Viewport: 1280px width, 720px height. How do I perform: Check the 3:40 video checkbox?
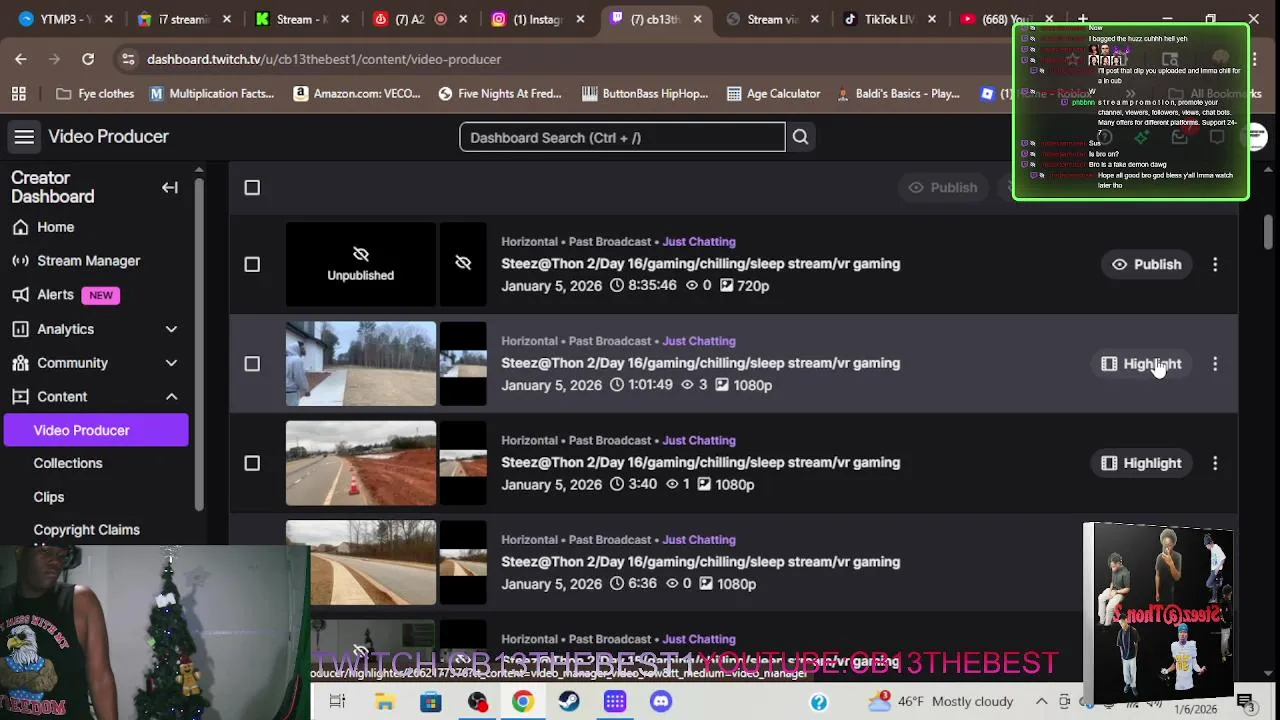(252, 463)
